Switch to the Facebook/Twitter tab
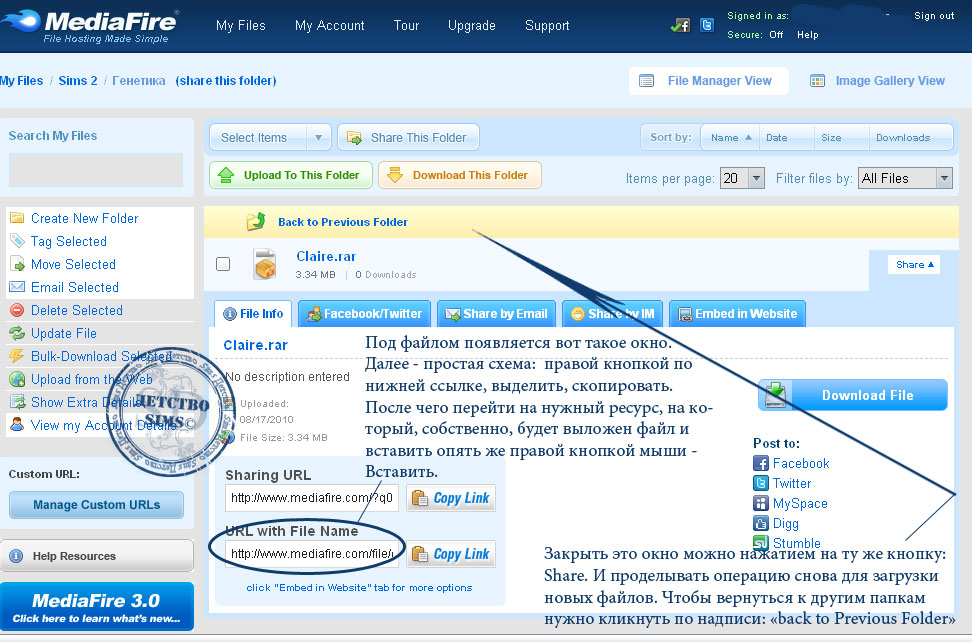972x642 pixels. click(364, 314)
